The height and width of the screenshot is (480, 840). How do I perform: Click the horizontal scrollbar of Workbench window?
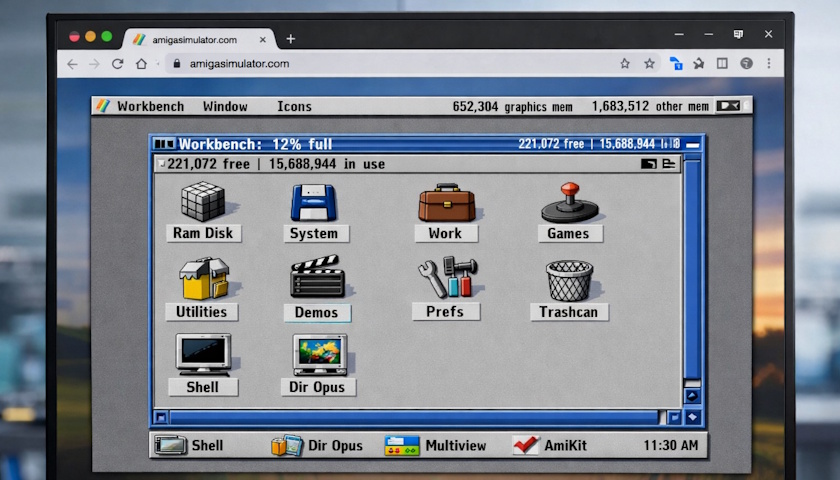coord(414,417)
